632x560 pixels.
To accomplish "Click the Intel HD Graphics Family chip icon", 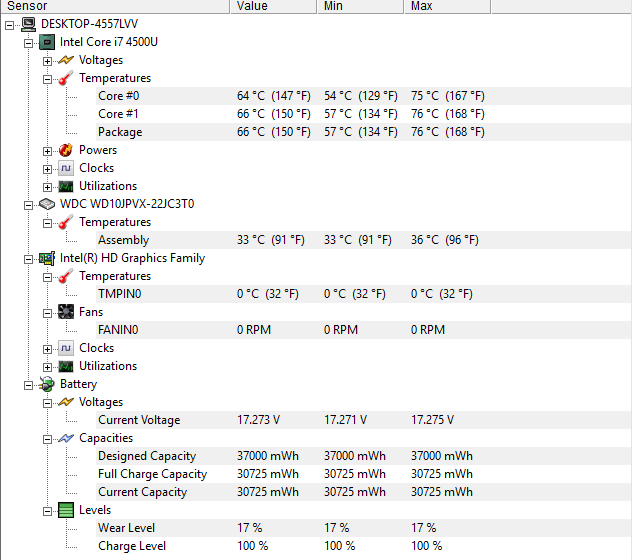I will coord(47,258).
